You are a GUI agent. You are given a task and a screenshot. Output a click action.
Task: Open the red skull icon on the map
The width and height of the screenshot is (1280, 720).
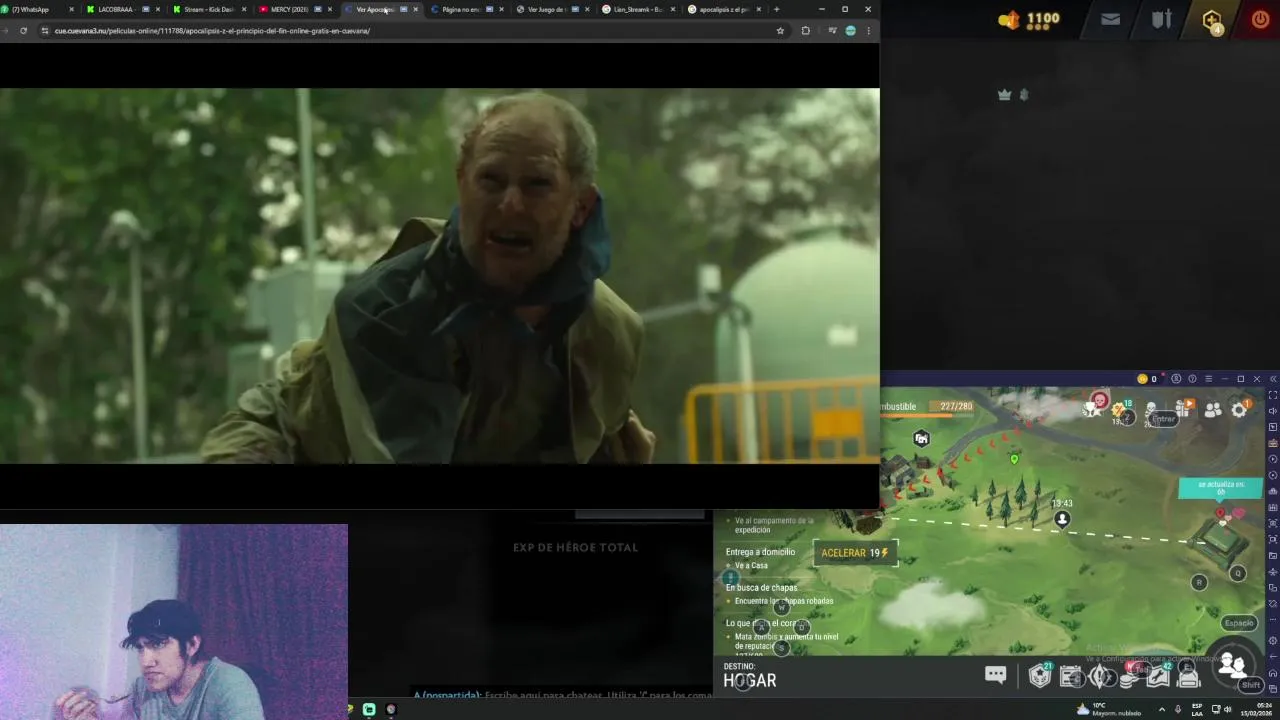[x=1100, y=400]
